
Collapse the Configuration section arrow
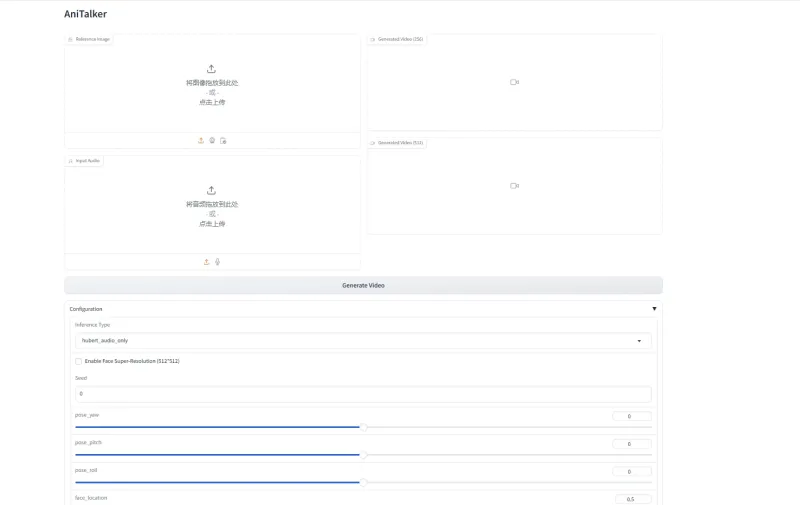(x=654, y=309)
